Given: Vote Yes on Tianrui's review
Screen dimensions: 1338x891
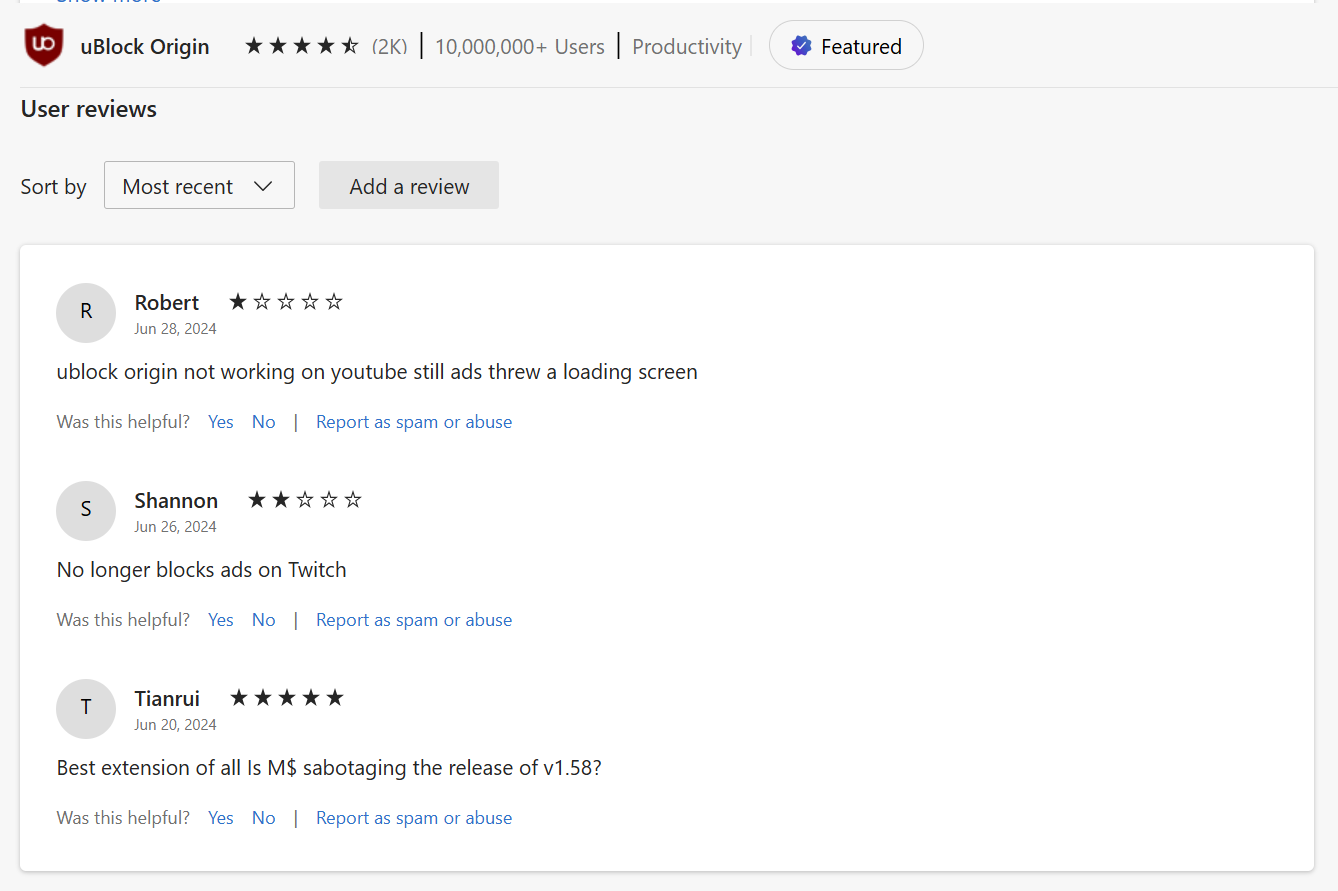Looking at the screenshot, I should tap(221, 818).
